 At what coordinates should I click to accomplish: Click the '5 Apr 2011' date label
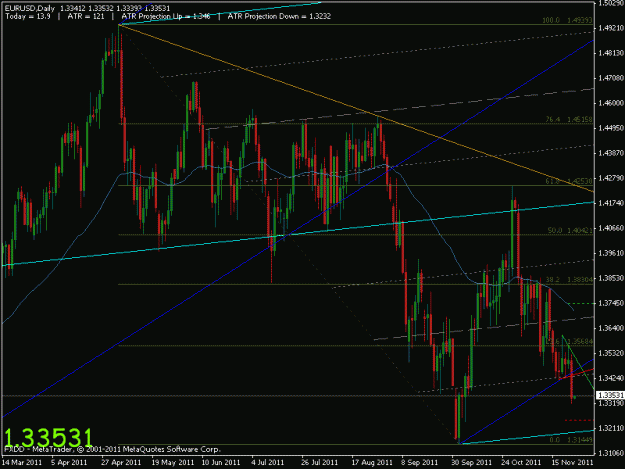(x=69, y=462)
